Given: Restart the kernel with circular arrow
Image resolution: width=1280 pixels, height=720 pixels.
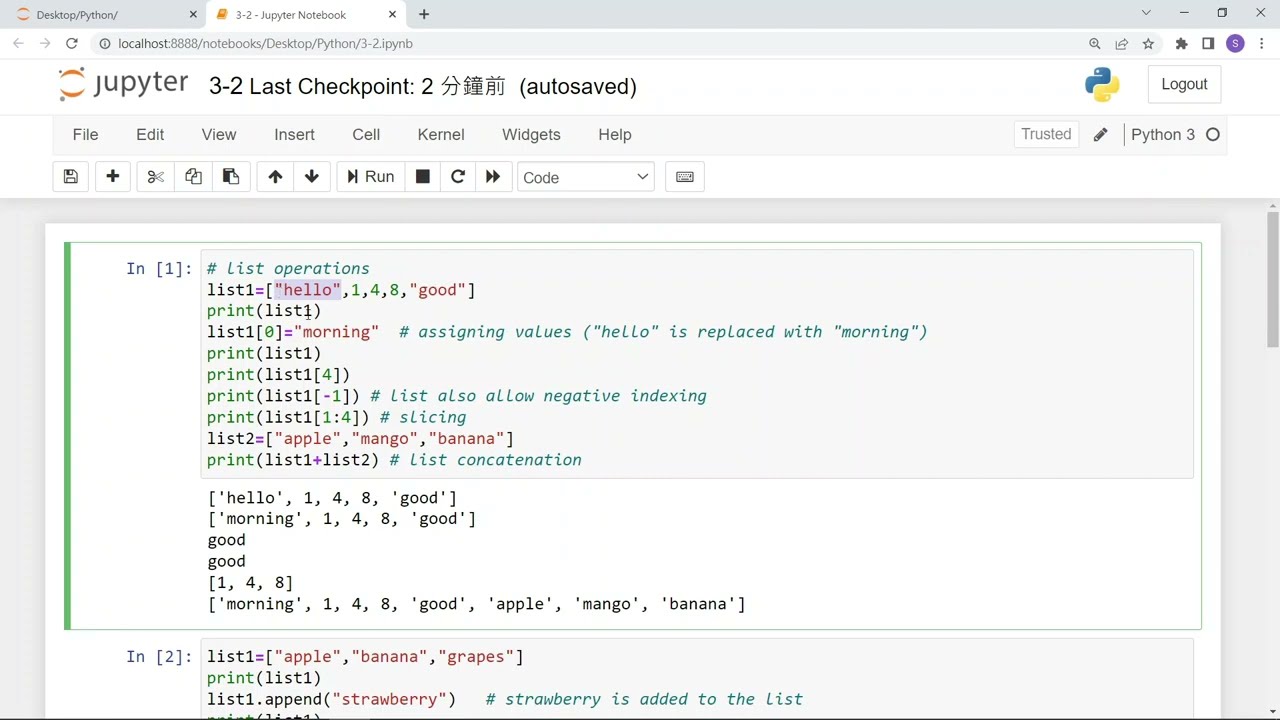Looking at the screenshot, I should (458, 177).
